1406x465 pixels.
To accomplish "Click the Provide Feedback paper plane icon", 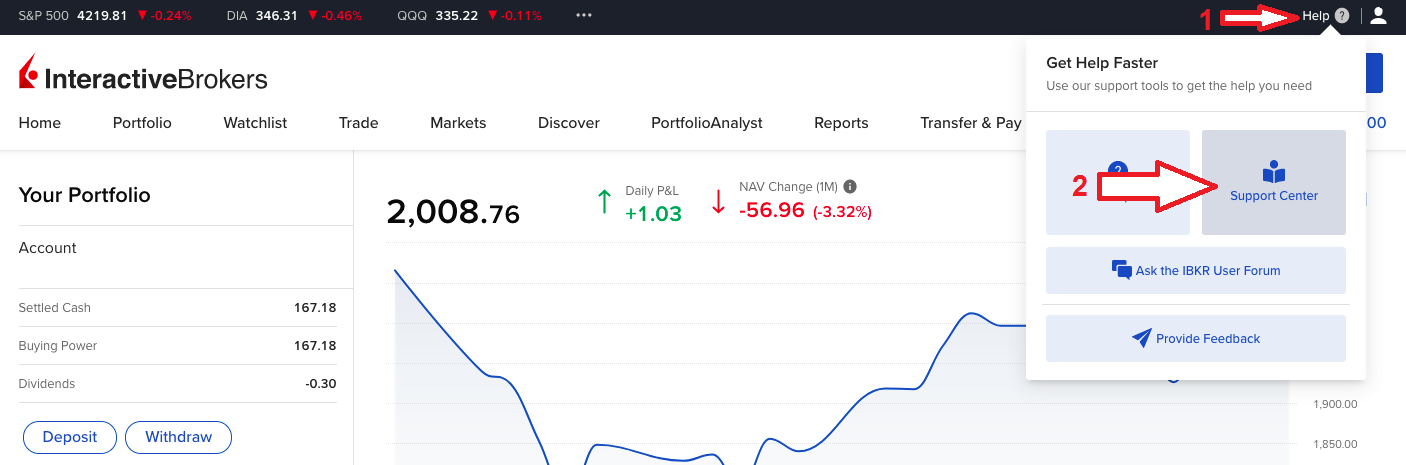I will pos(1142,338).
